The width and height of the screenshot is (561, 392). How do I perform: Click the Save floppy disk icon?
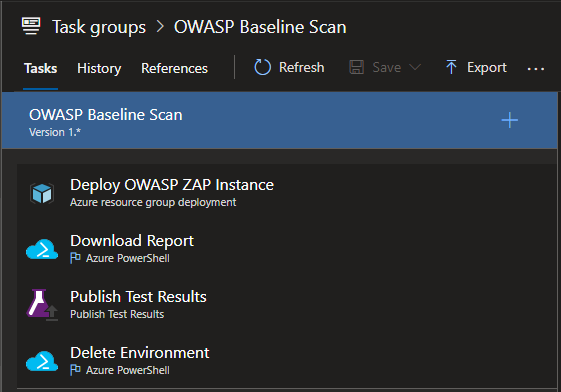click(356, 67)
